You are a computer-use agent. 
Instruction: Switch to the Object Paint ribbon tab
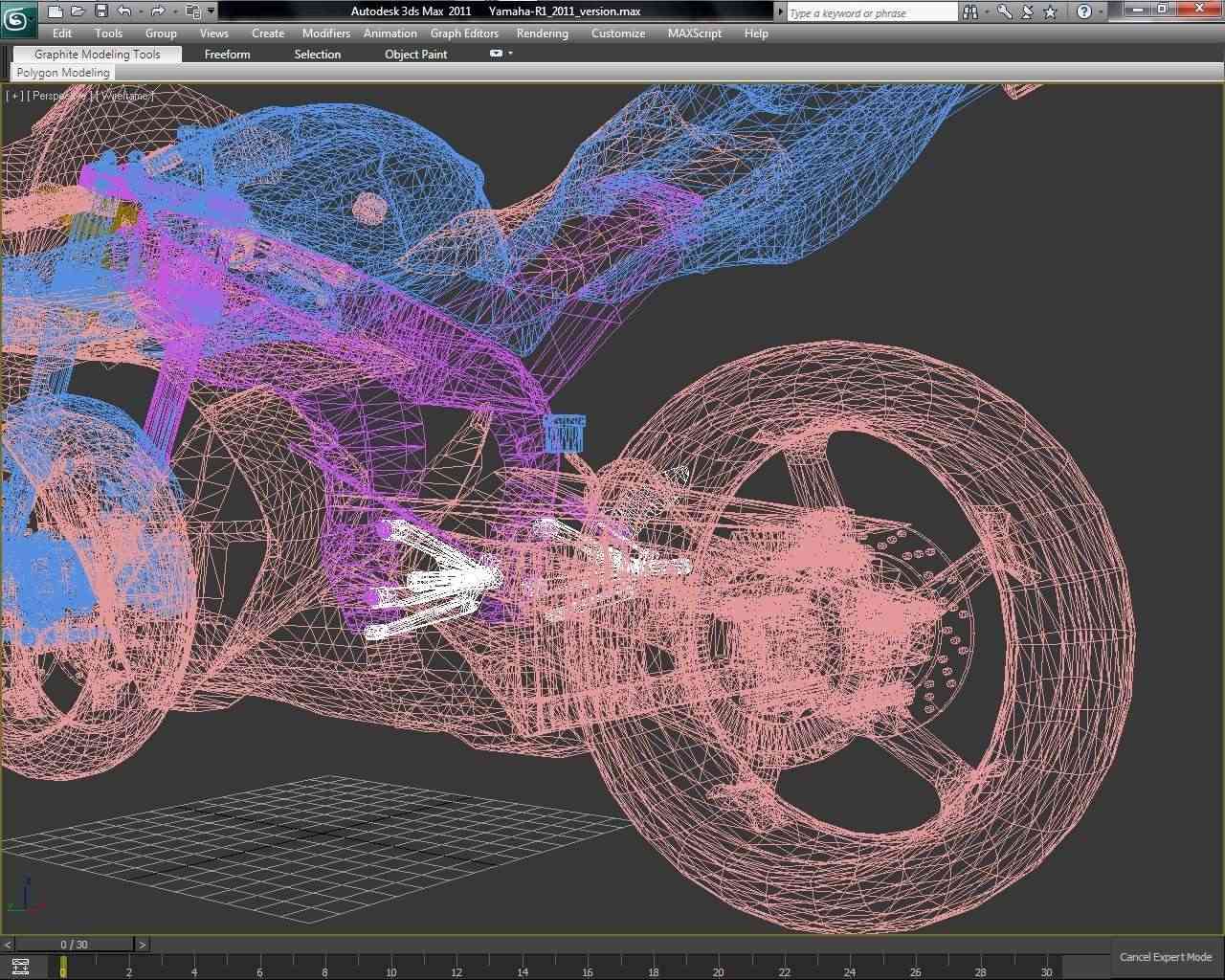tap(416, 54)
